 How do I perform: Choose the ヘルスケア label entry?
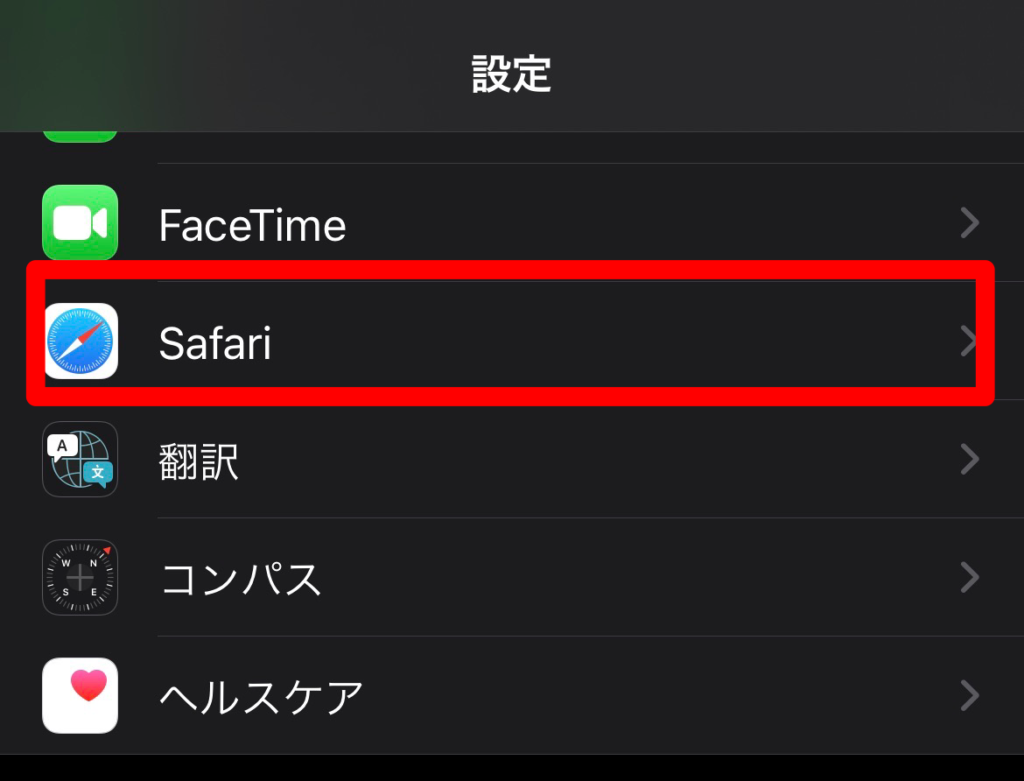click(261, 697)
